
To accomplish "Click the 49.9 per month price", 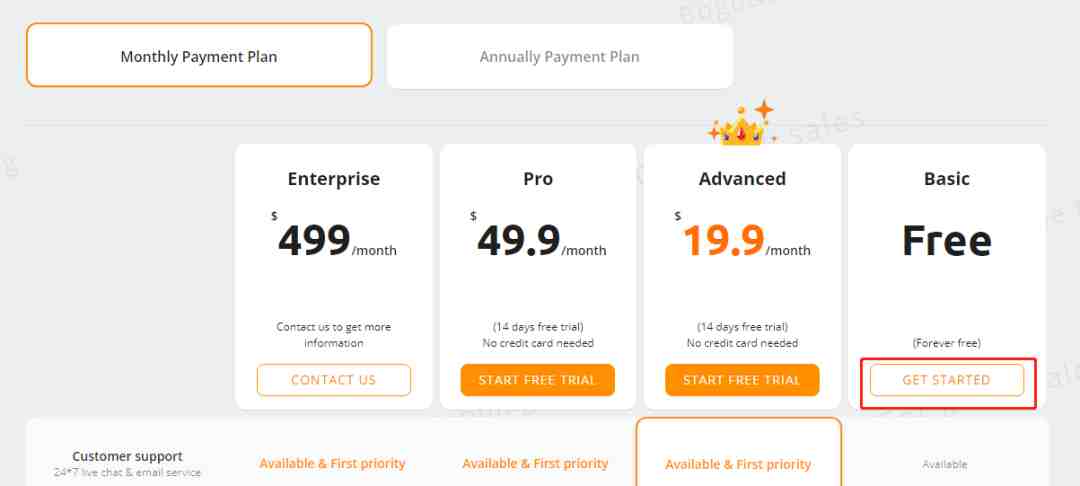I will (541, 241).
